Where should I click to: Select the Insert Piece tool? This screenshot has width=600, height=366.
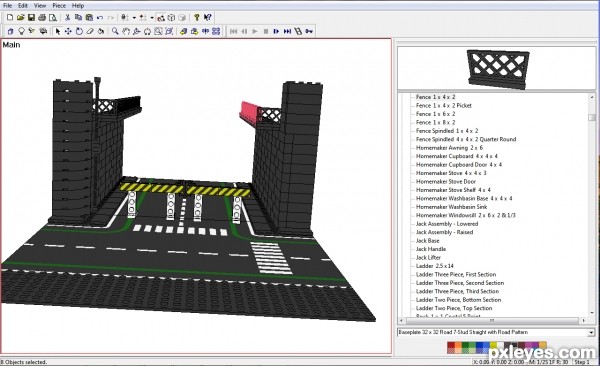pos(10,31)
